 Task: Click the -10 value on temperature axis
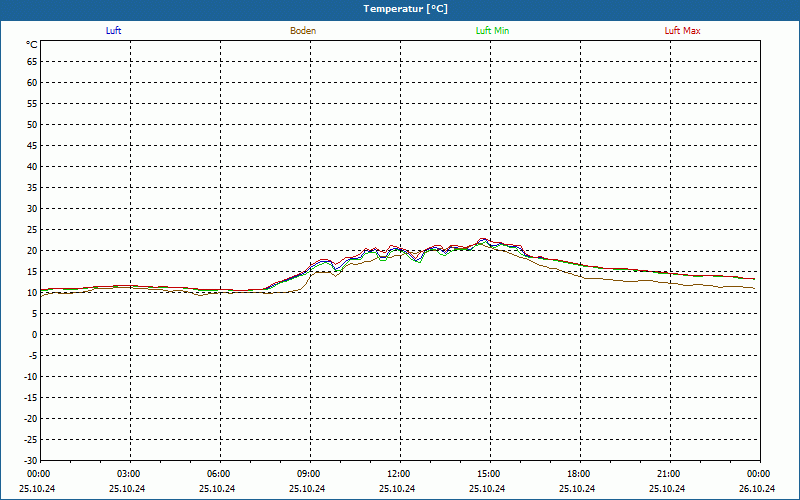31,377
